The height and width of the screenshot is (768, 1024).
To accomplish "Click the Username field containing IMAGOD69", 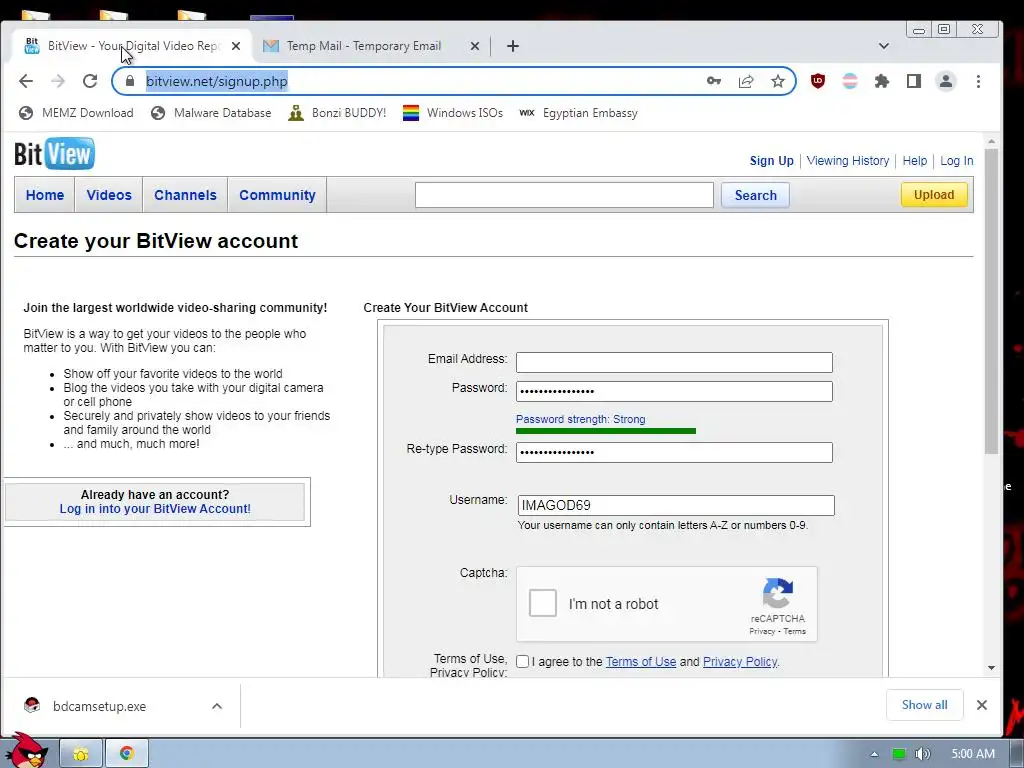I will pyautogui.click(x=676, y=505).
